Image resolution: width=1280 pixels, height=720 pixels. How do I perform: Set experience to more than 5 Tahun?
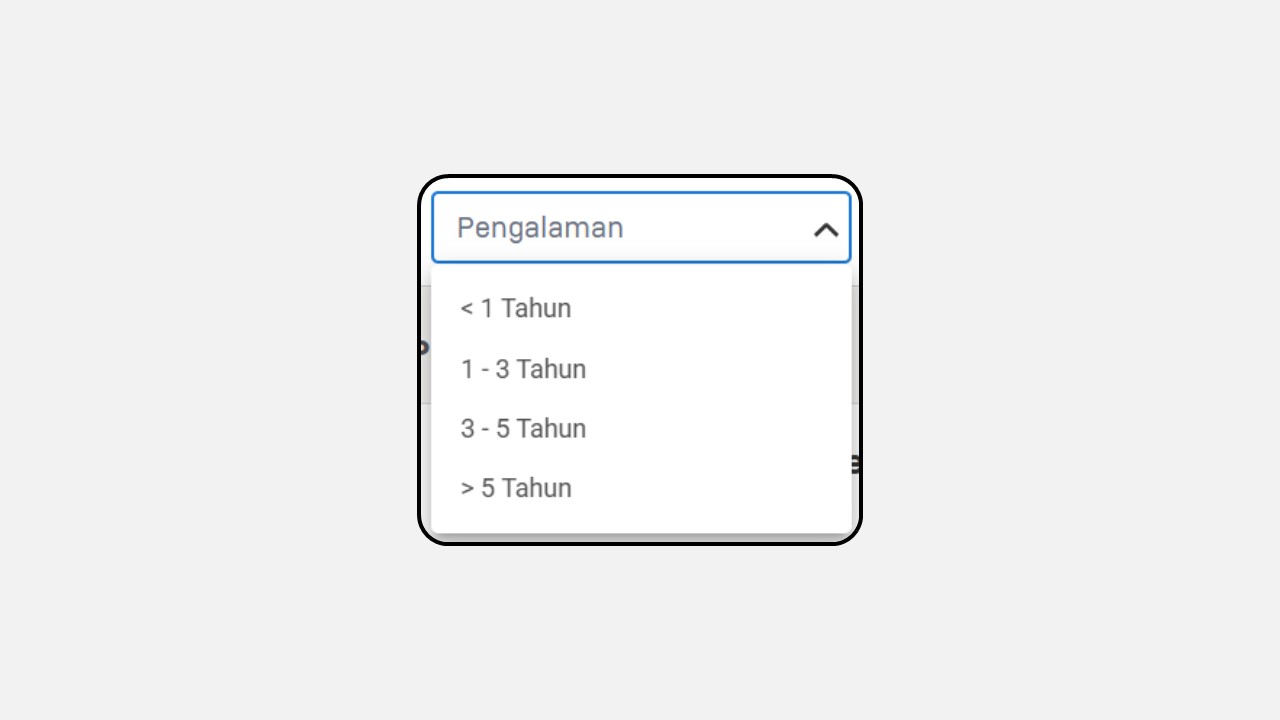[x=641, y=488]
